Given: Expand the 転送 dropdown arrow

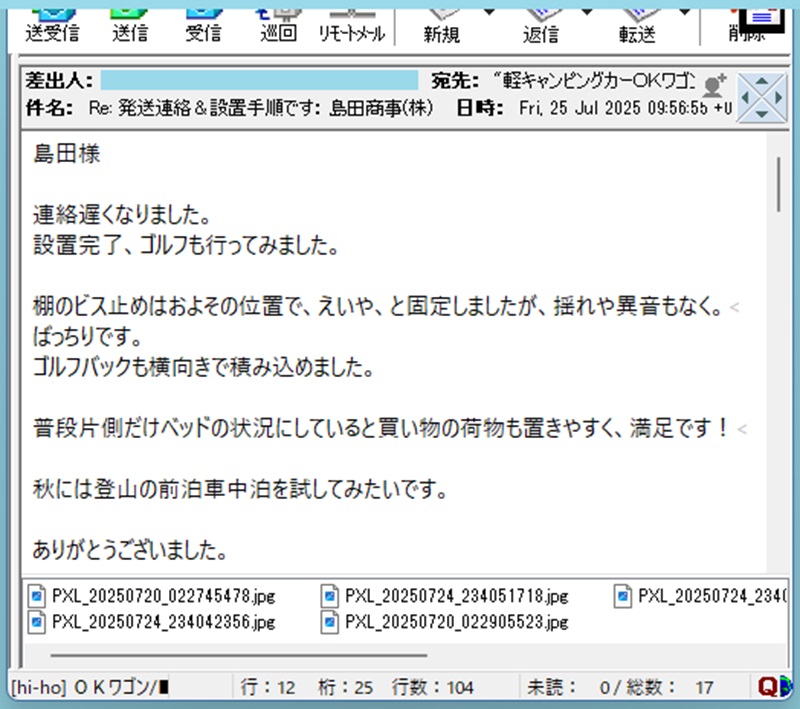Looking at the screenshot, I should tap(685, 12).
